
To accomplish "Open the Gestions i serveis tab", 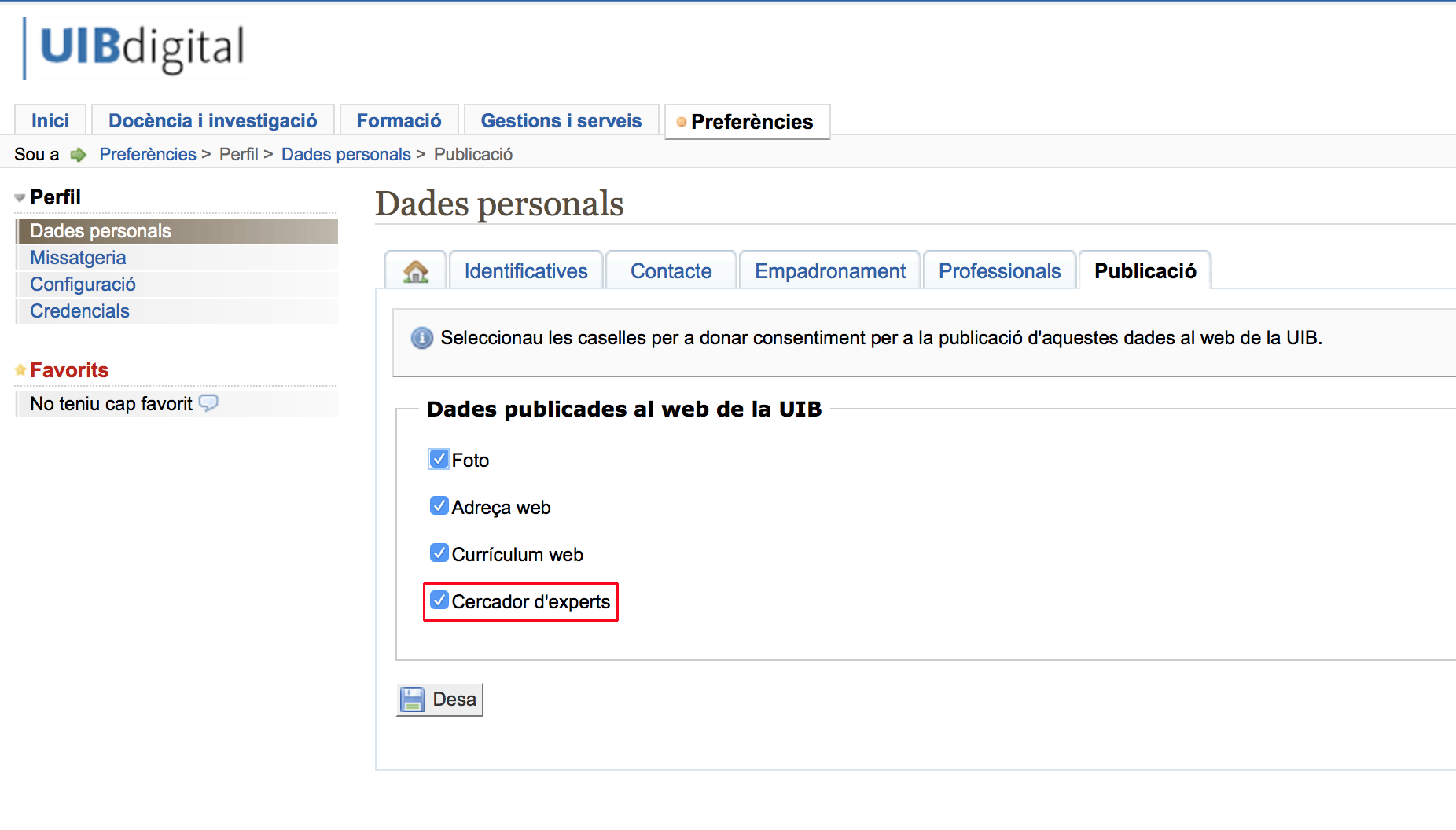I will pos(561,121).
